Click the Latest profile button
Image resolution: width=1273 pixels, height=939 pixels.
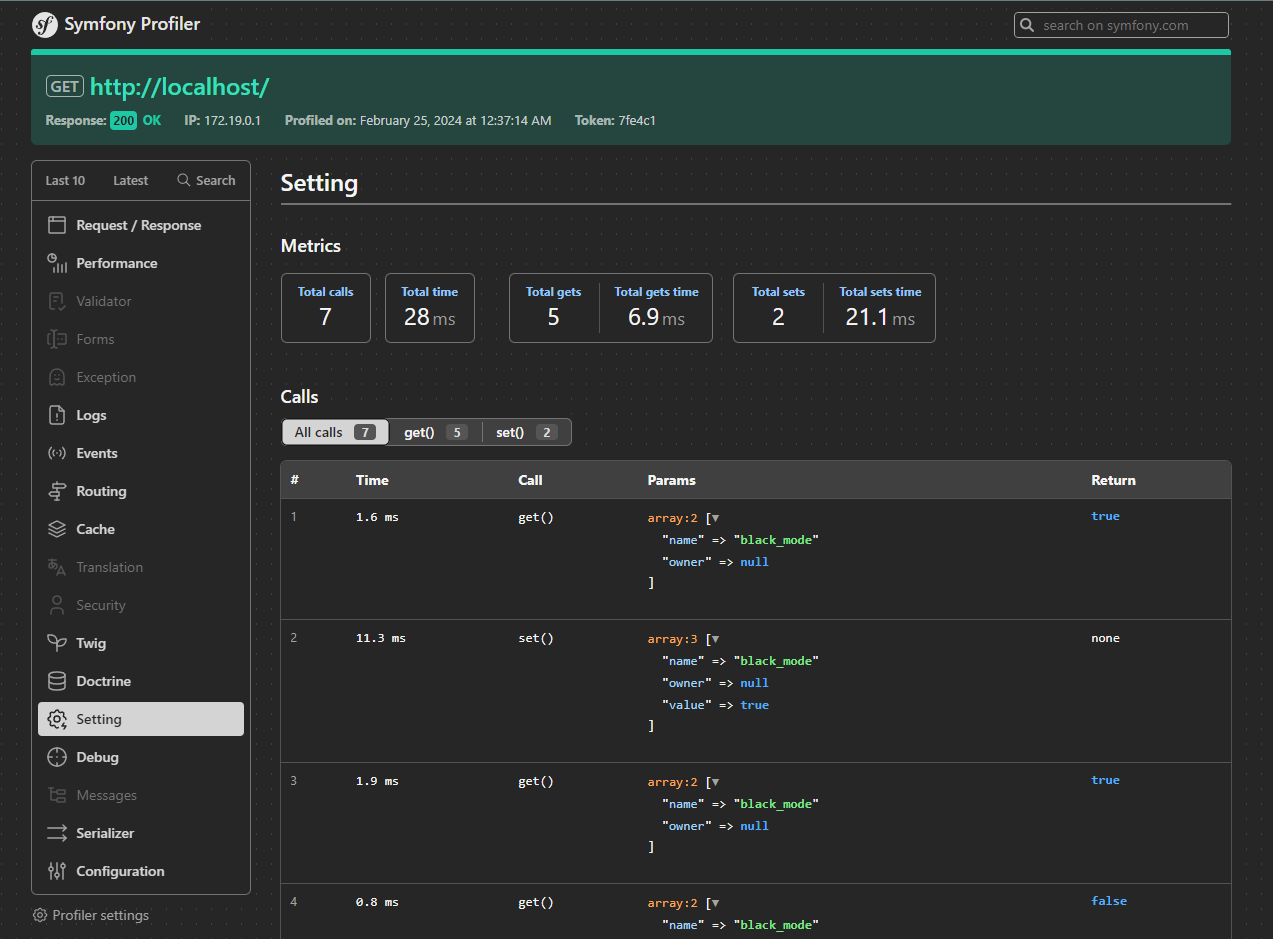[x=130, y=181]
